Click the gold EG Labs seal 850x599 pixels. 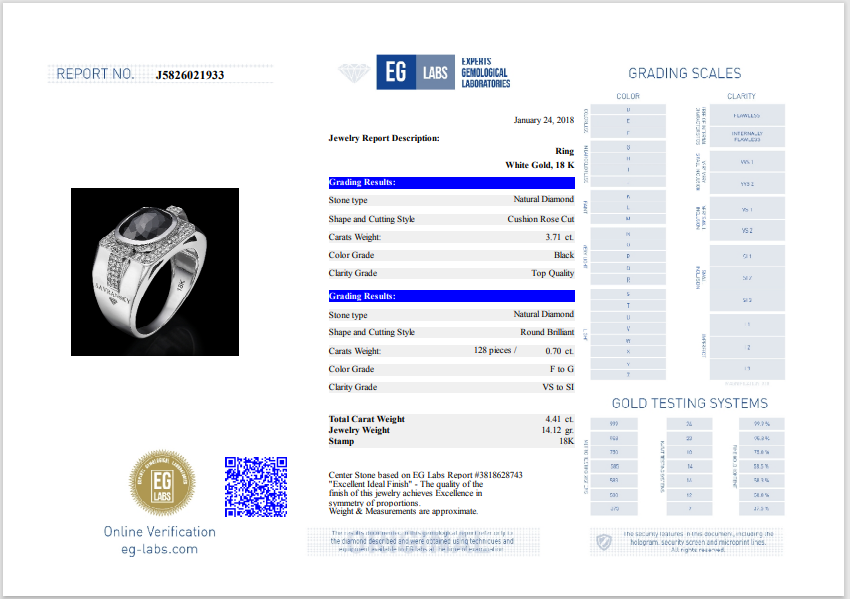click(x=162, y=483)
